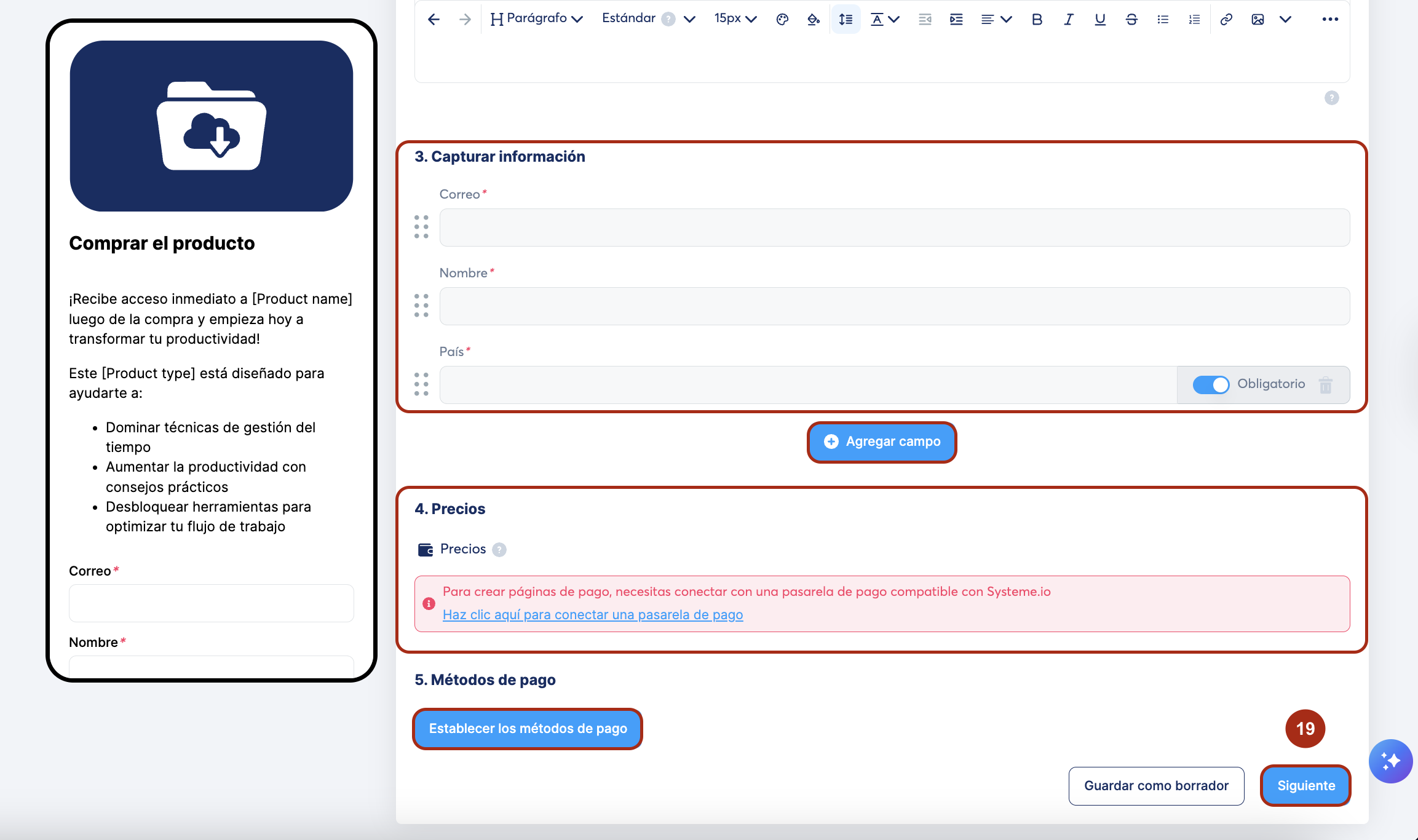Insert a hyperlink with link icon
1418x840 pixels.
[1226, 20]
